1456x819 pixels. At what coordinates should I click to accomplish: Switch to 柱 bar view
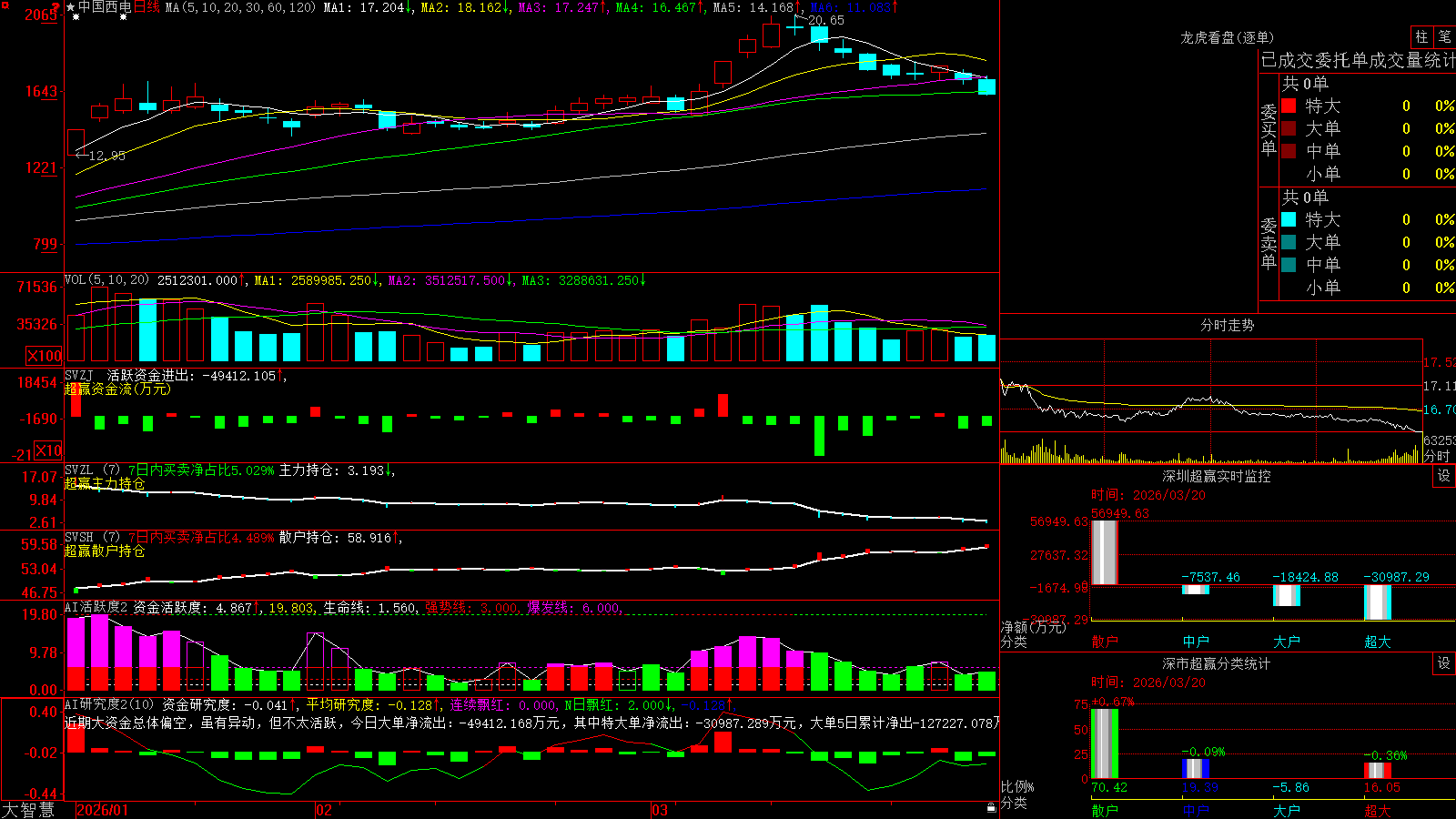(x=1421, y=37)
